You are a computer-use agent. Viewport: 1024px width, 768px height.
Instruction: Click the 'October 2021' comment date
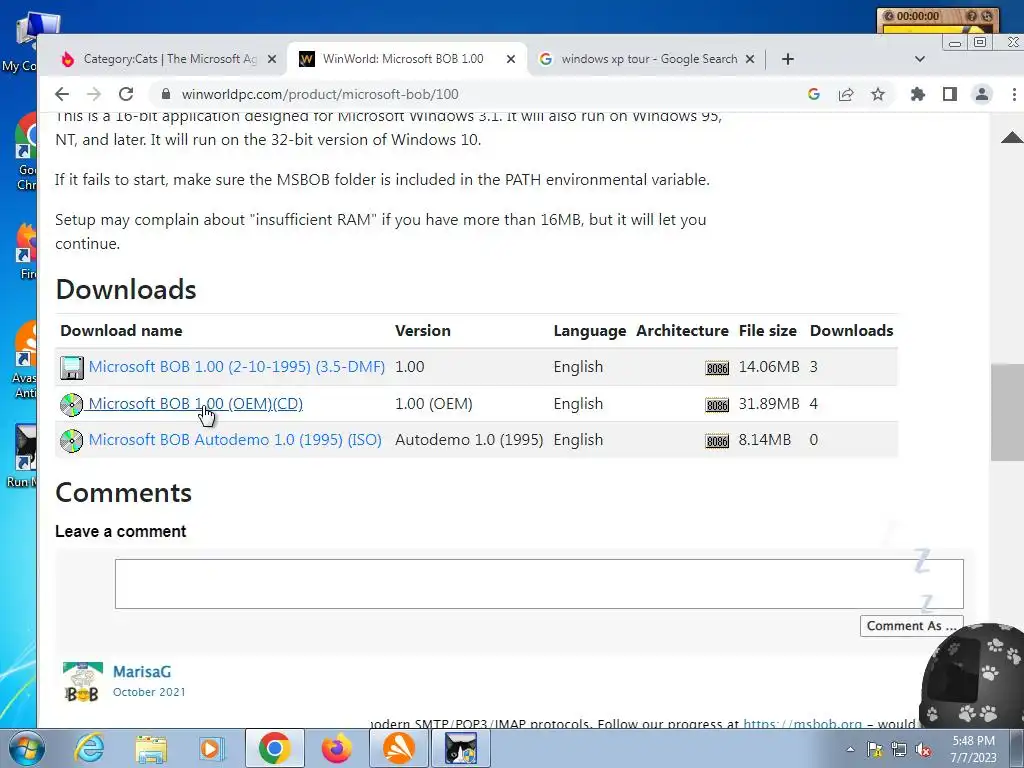point(149,692)
